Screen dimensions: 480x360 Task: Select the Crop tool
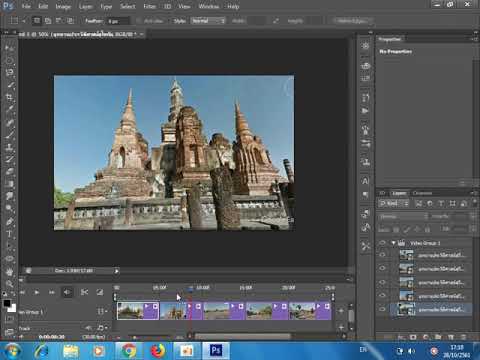(9, 97)
